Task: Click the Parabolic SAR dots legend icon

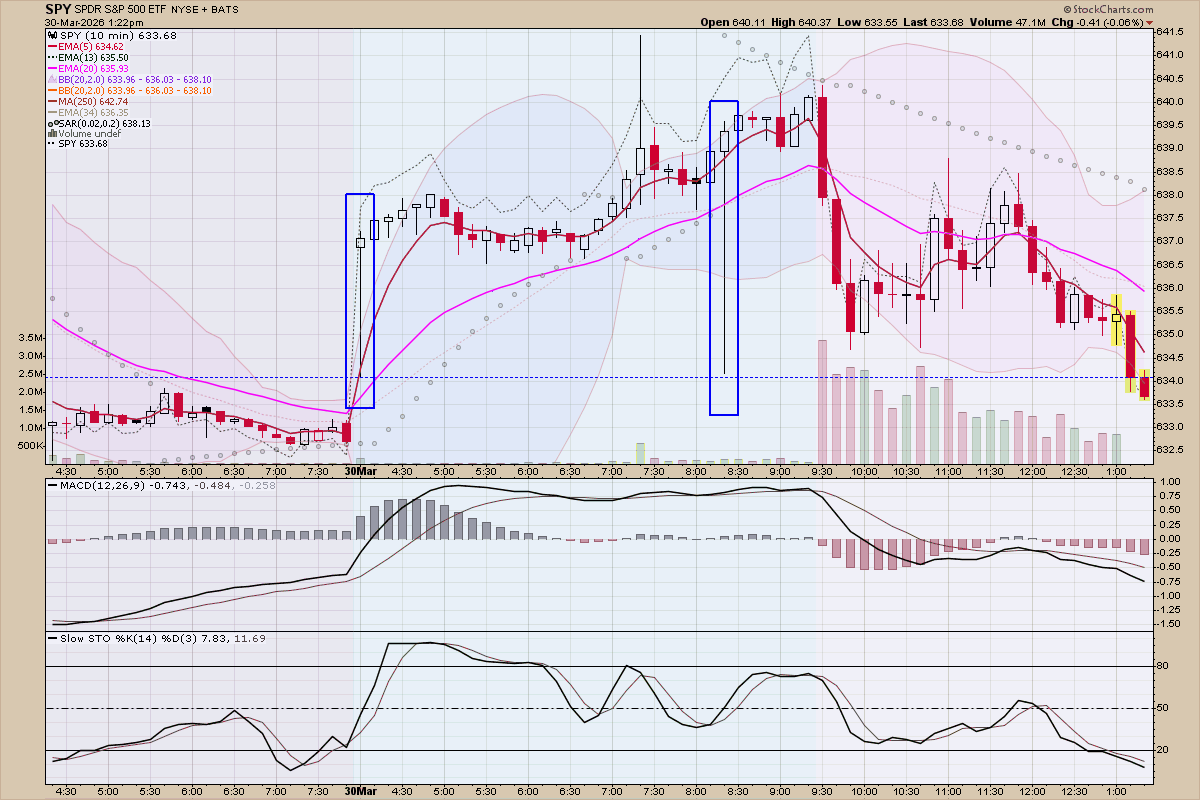Action: click(53, 123)
